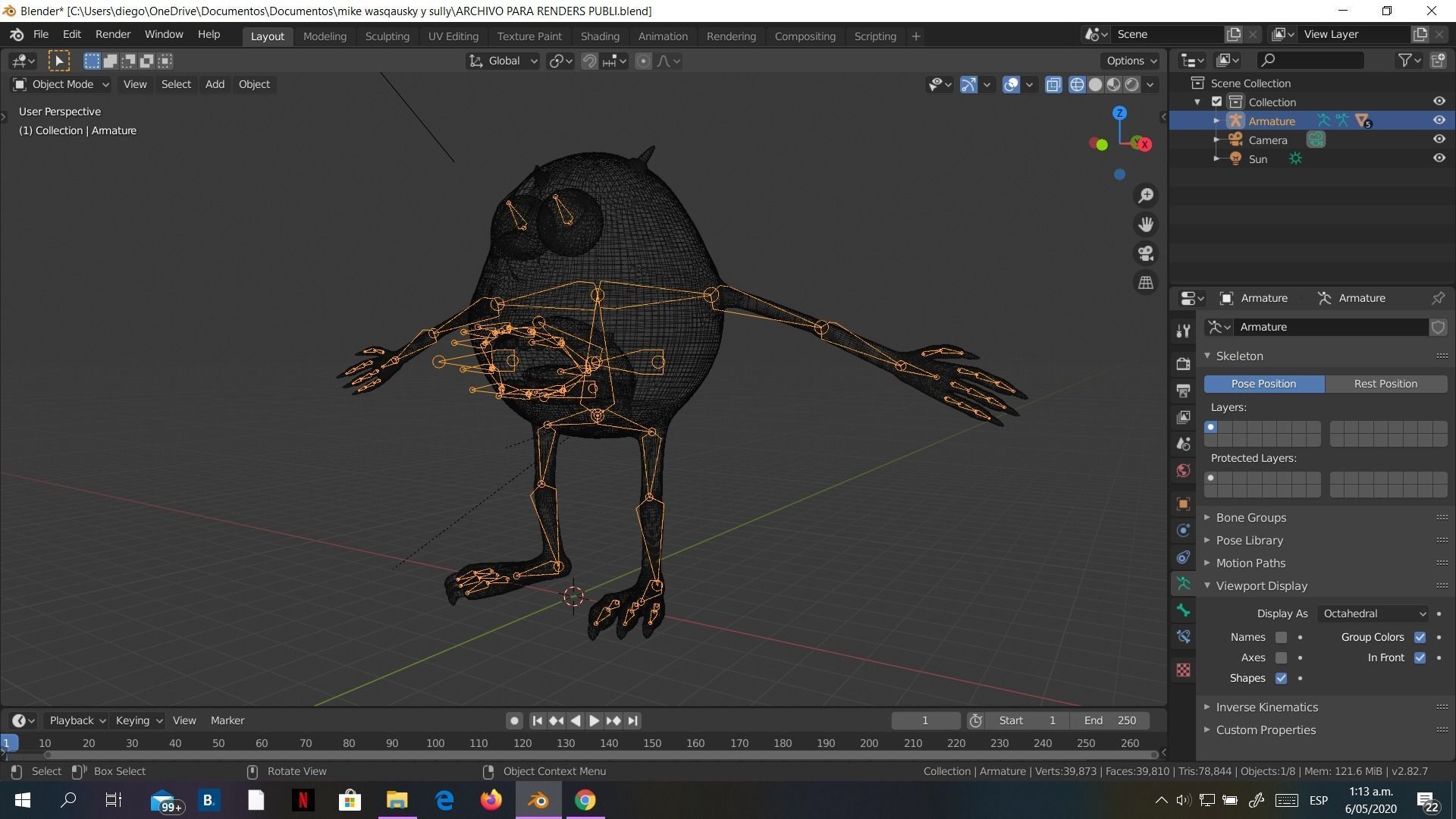The image size is (1456, 819).
Task: Click the viewport pan hand icon
Action: pos(1146,224)
